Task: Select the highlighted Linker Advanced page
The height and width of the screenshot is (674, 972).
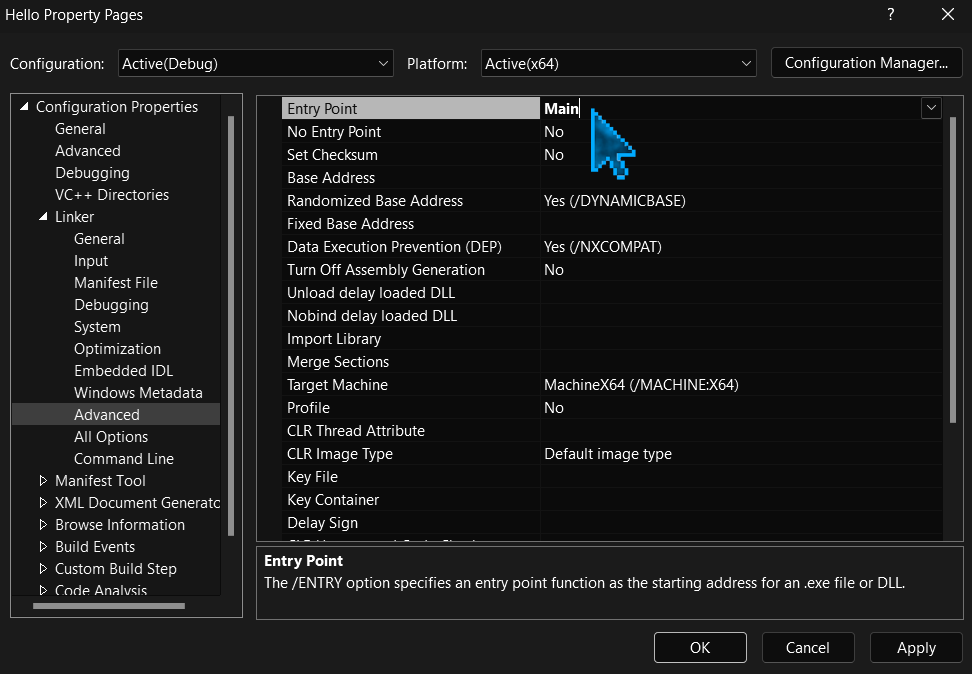Action: [x=117, y=414]
